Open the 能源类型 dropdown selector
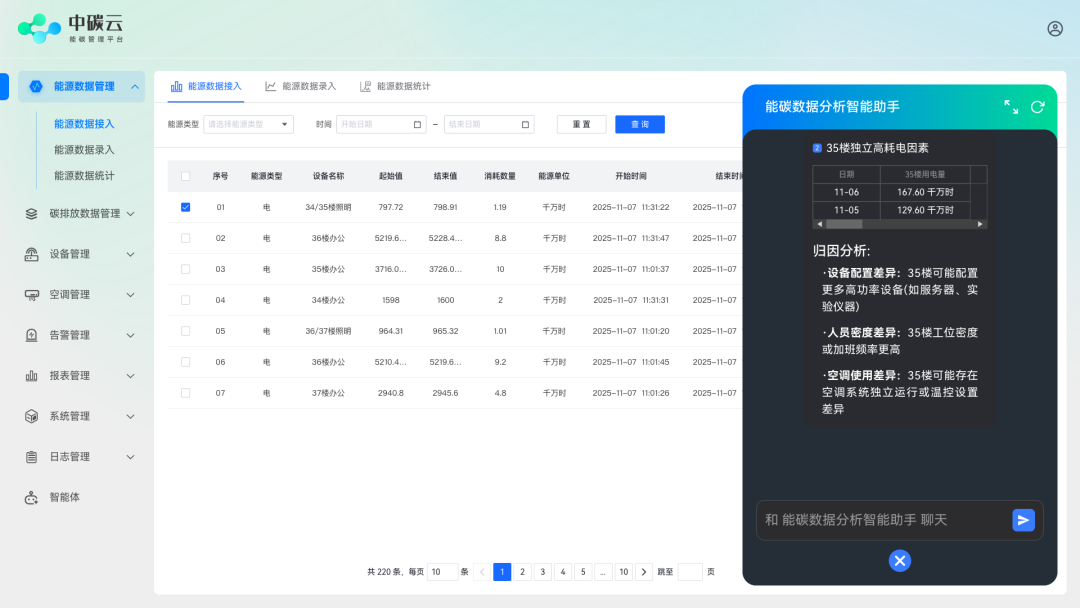Image resolution: width=1080 pixels, height=608 pixels. (248, 125)
